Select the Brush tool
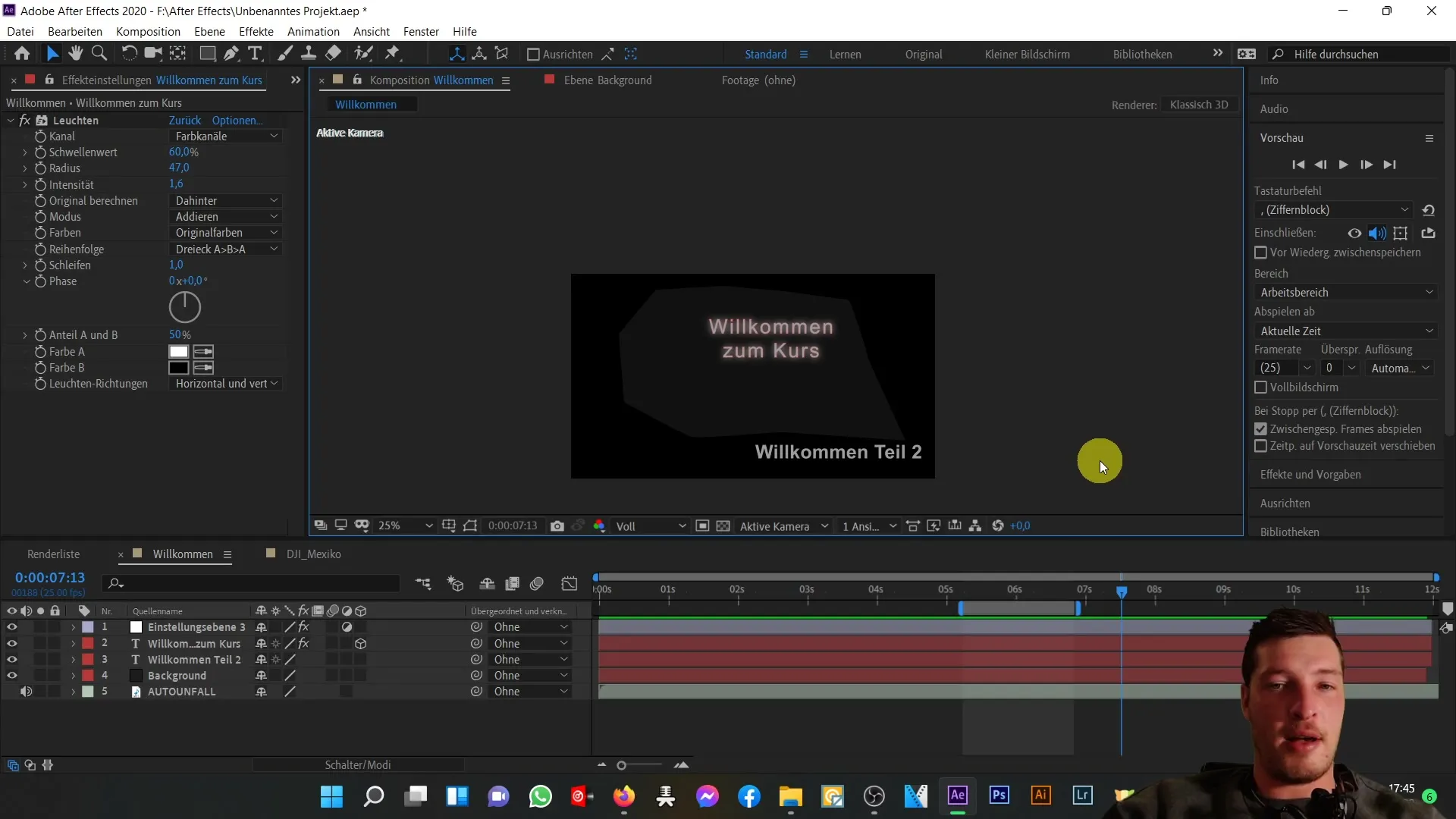This screenshot has height=819, width=1456. [x=285, y=54]
